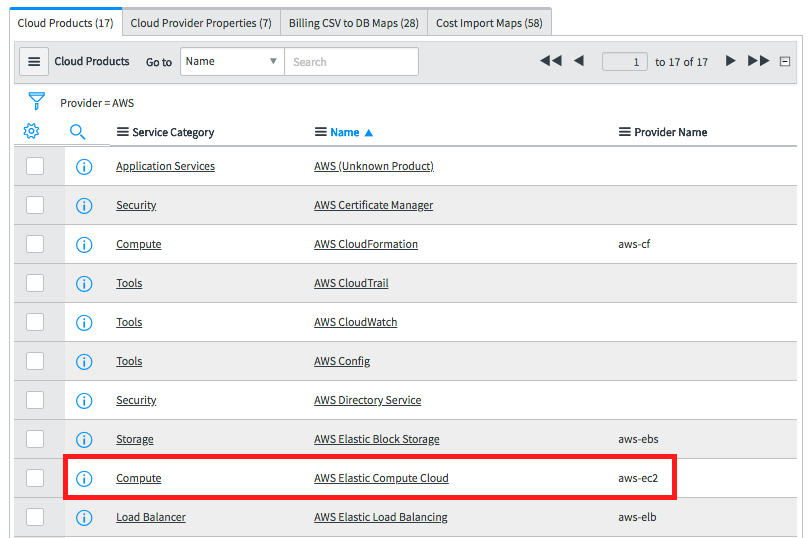
Task: Preview AWS Config info icon
Action: (x=84, y=361)
